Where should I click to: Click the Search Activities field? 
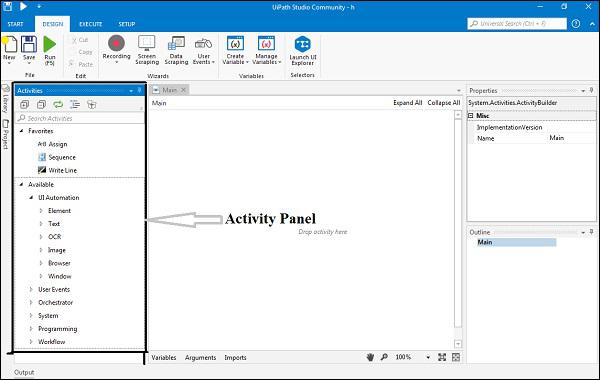point(80,118)
